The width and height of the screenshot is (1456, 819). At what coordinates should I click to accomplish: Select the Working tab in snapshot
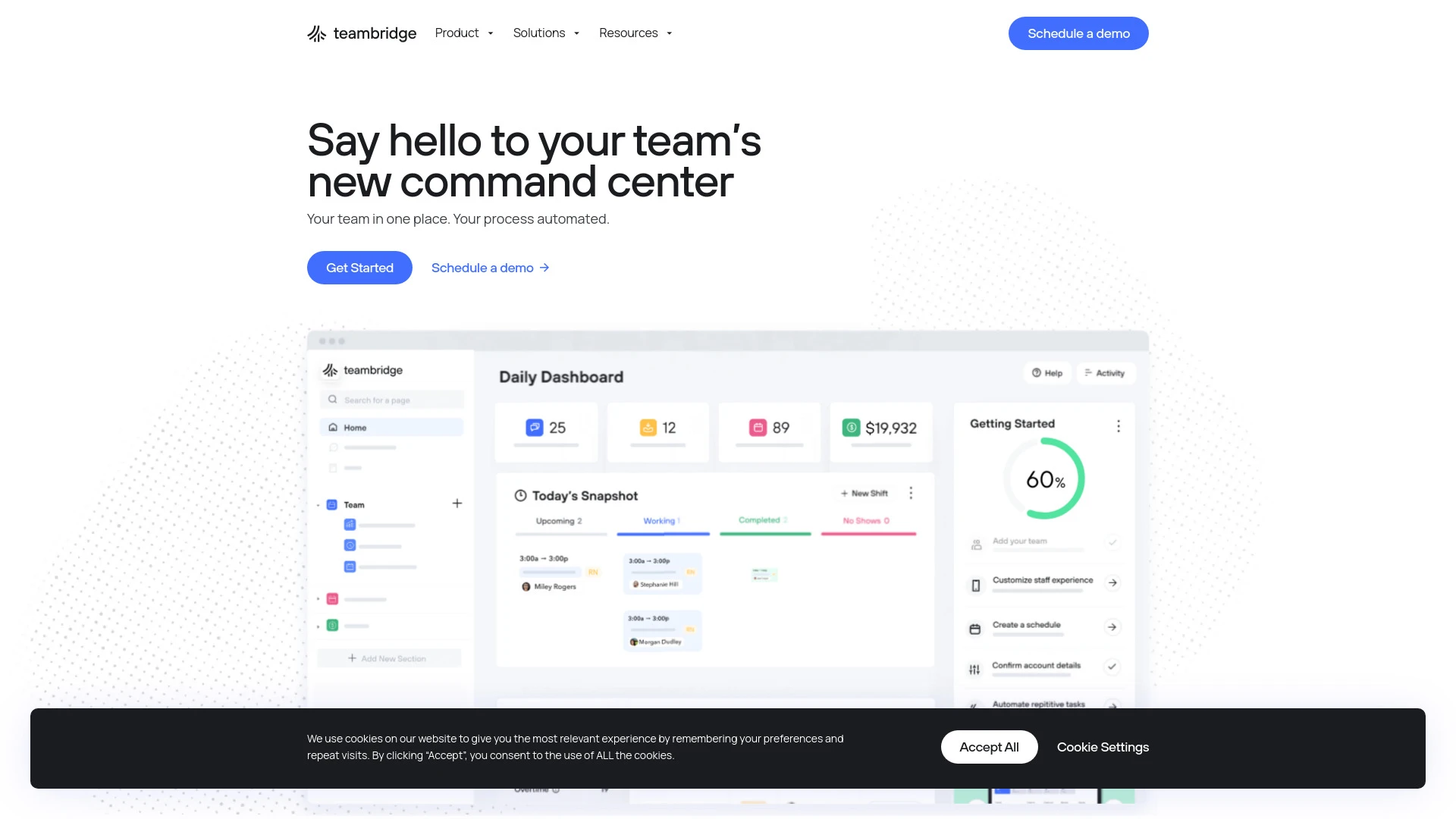pos(660,520)
